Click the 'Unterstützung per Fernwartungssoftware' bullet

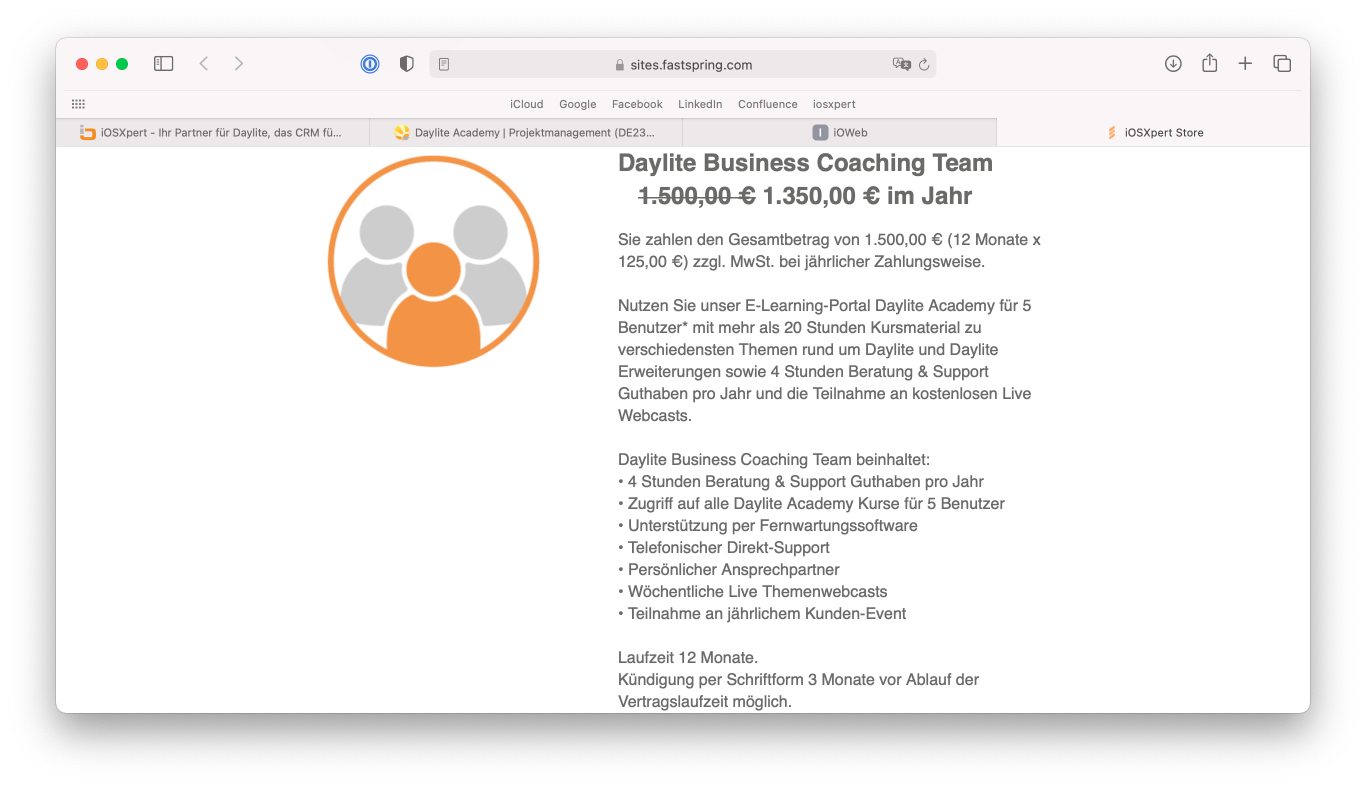pyautogui.click(x=768, y=525)
